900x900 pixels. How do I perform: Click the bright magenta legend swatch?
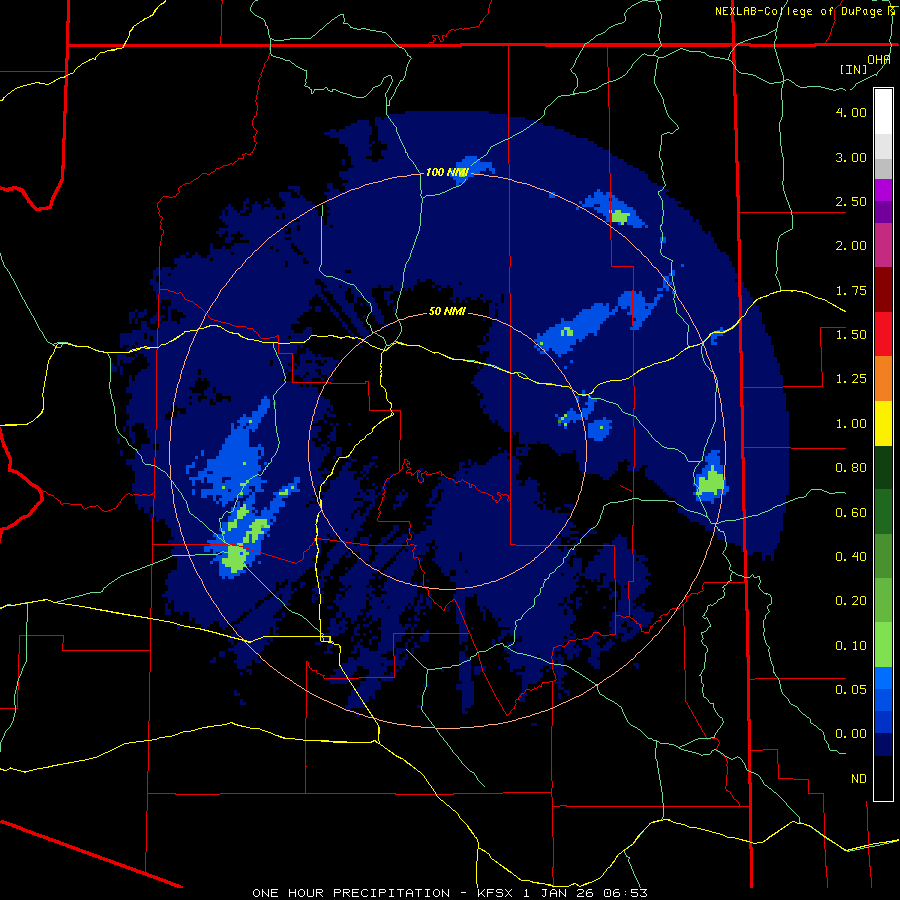(x=883, y=190)
